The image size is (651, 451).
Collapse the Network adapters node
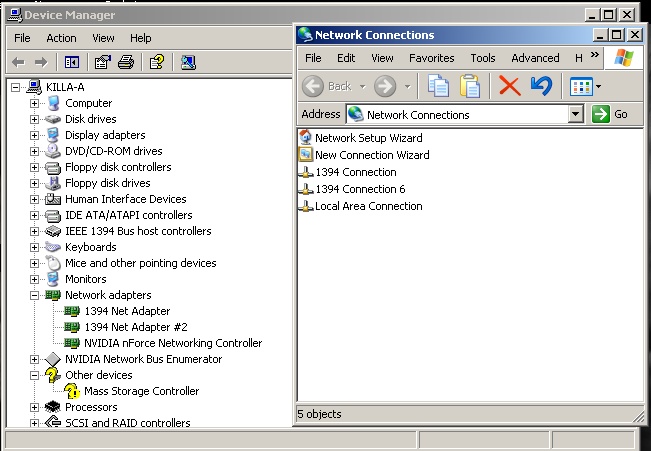pos(35,295)
